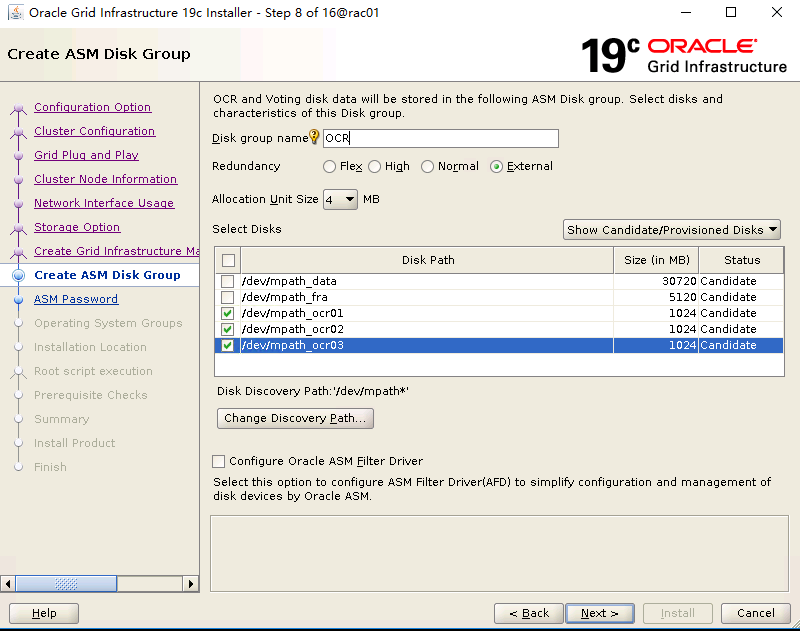Go to the Cluster Node Information step
This screenshot has width=800, height=631.
[x=105, y=179]
